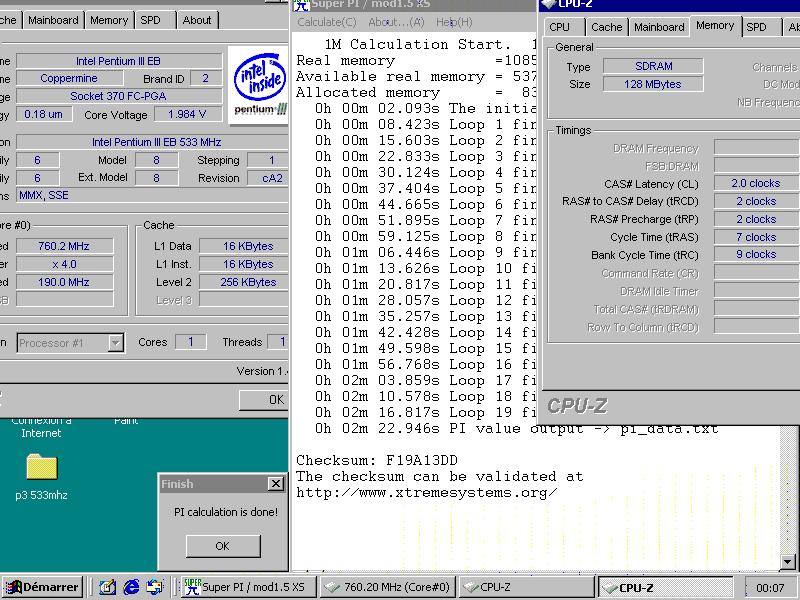Click the PI value output line

click(516, 429)
